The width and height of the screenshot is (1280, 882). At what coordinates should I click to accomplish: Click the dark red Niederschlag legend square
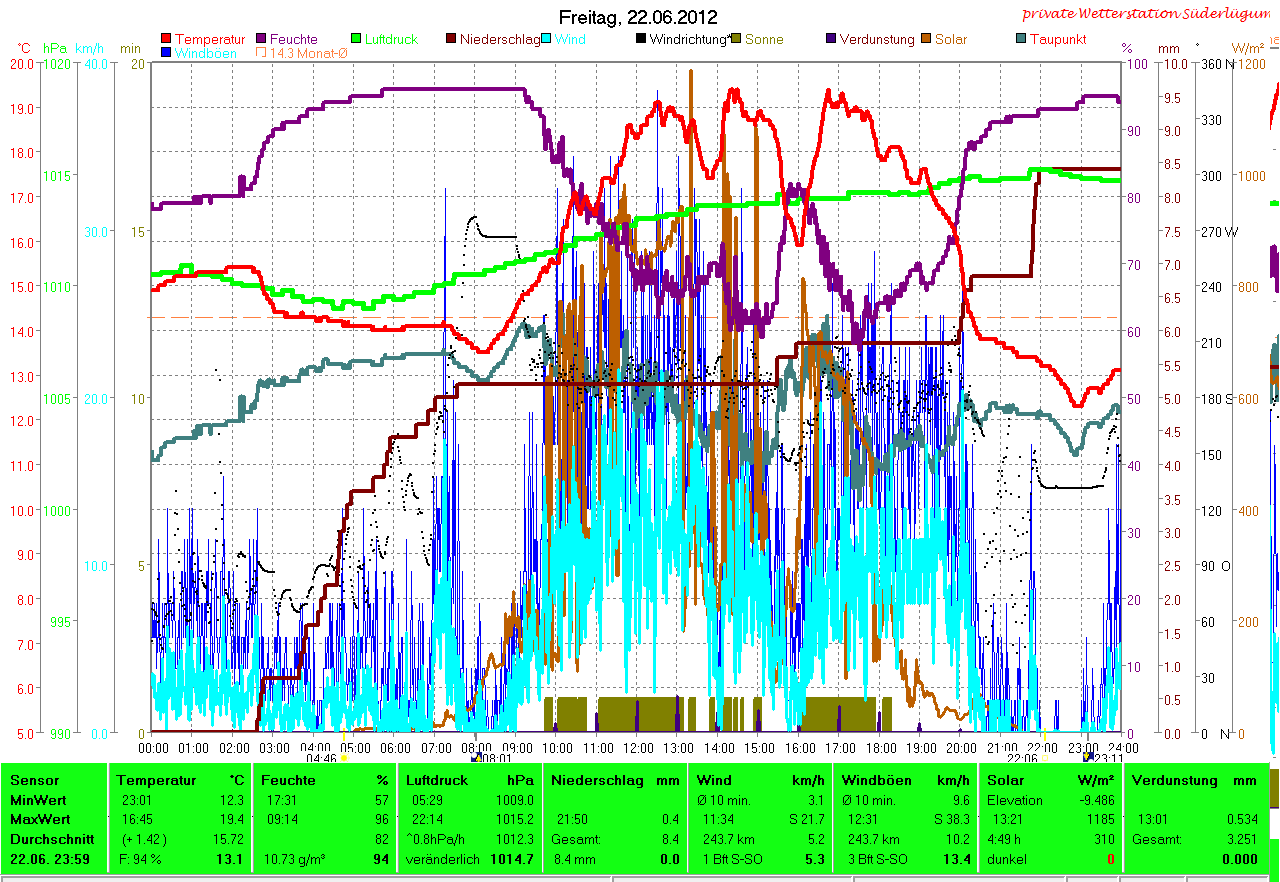(452, 40)
